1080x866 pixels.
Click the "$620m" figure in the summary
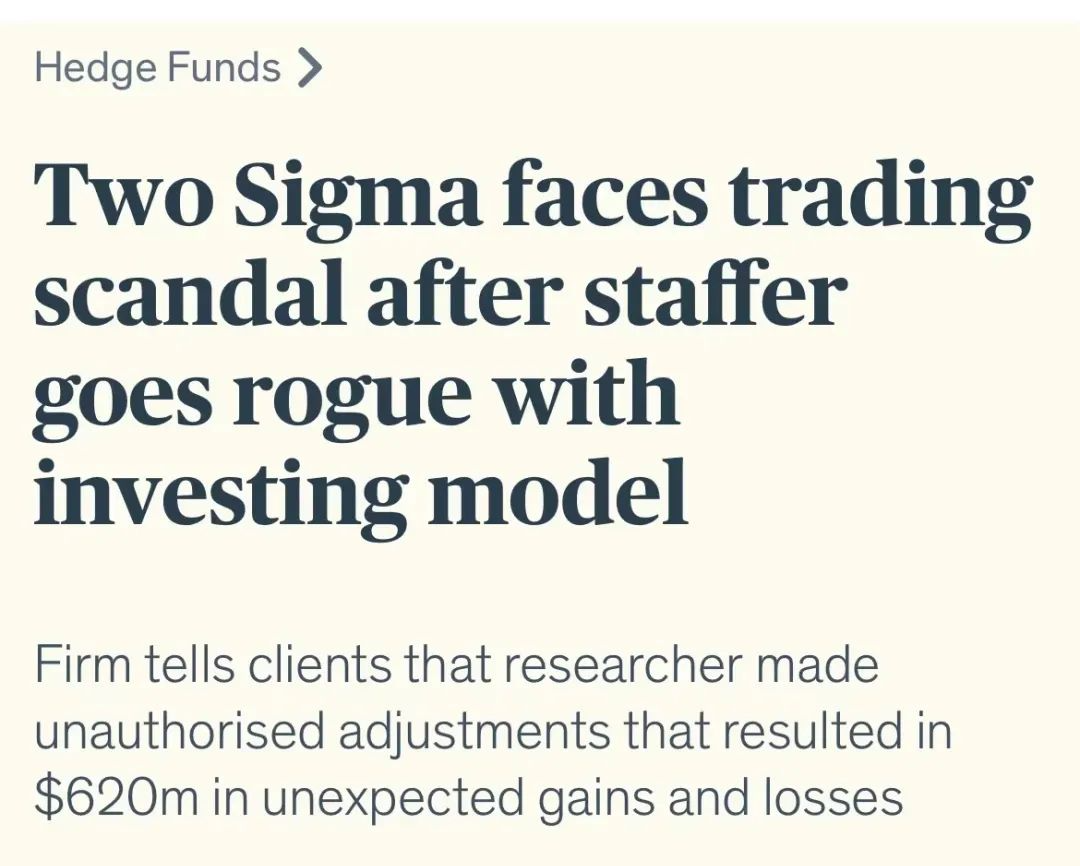[117, 797]
